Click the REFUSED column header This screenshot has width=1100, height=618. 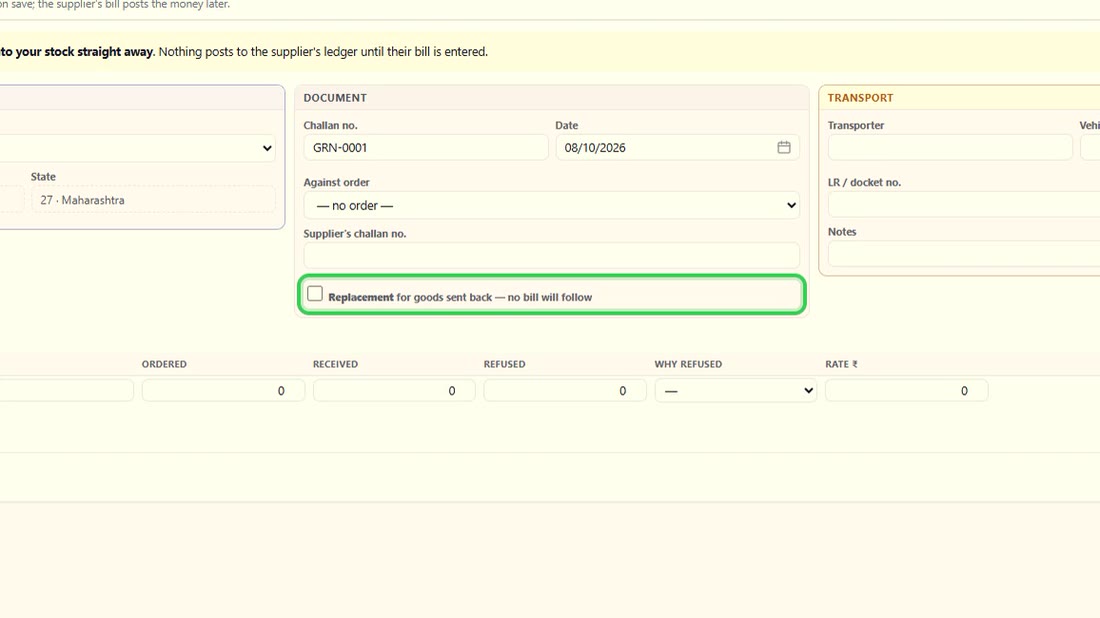click(x=504, y=364)
